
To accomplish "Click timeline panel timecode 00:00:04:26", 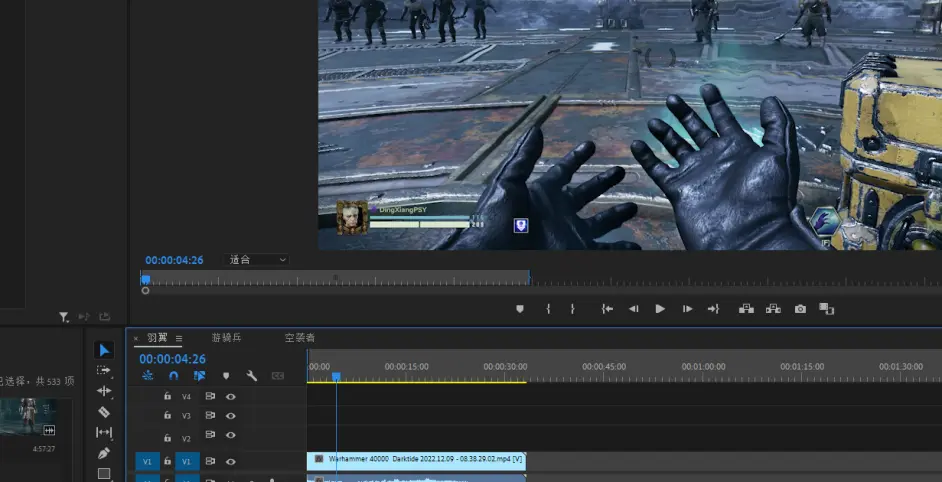I will (172, 359).
